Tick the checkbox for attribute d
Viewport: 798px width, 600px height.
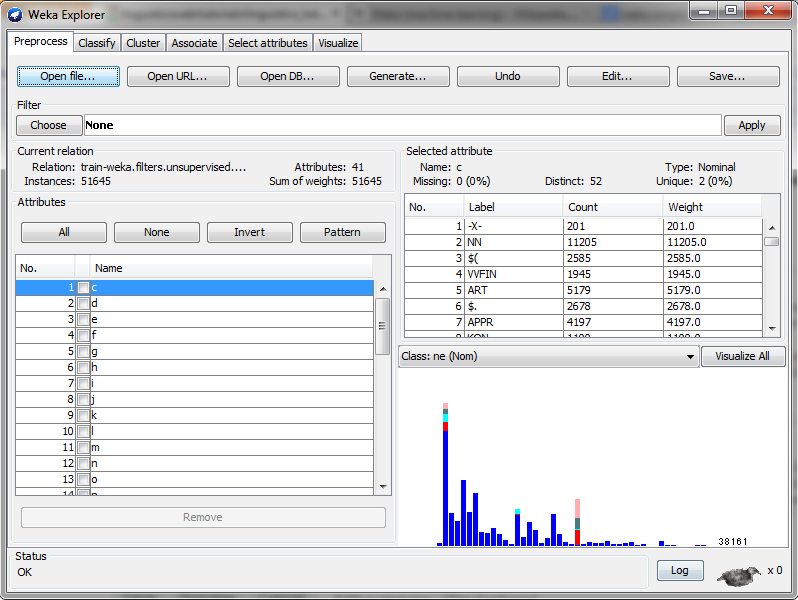[84, 303]
